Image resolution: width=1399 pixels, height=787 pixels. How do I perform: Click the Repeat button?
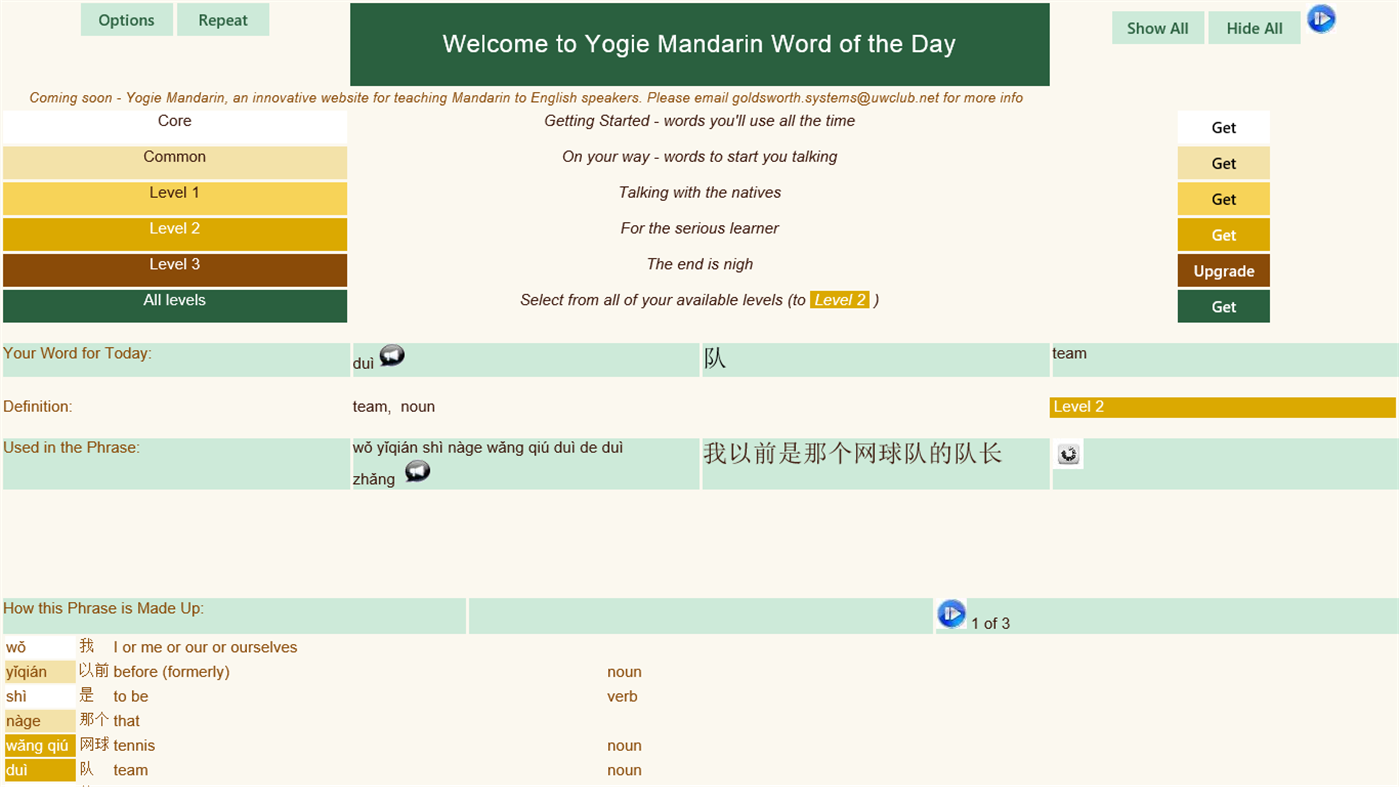[222, 19]
